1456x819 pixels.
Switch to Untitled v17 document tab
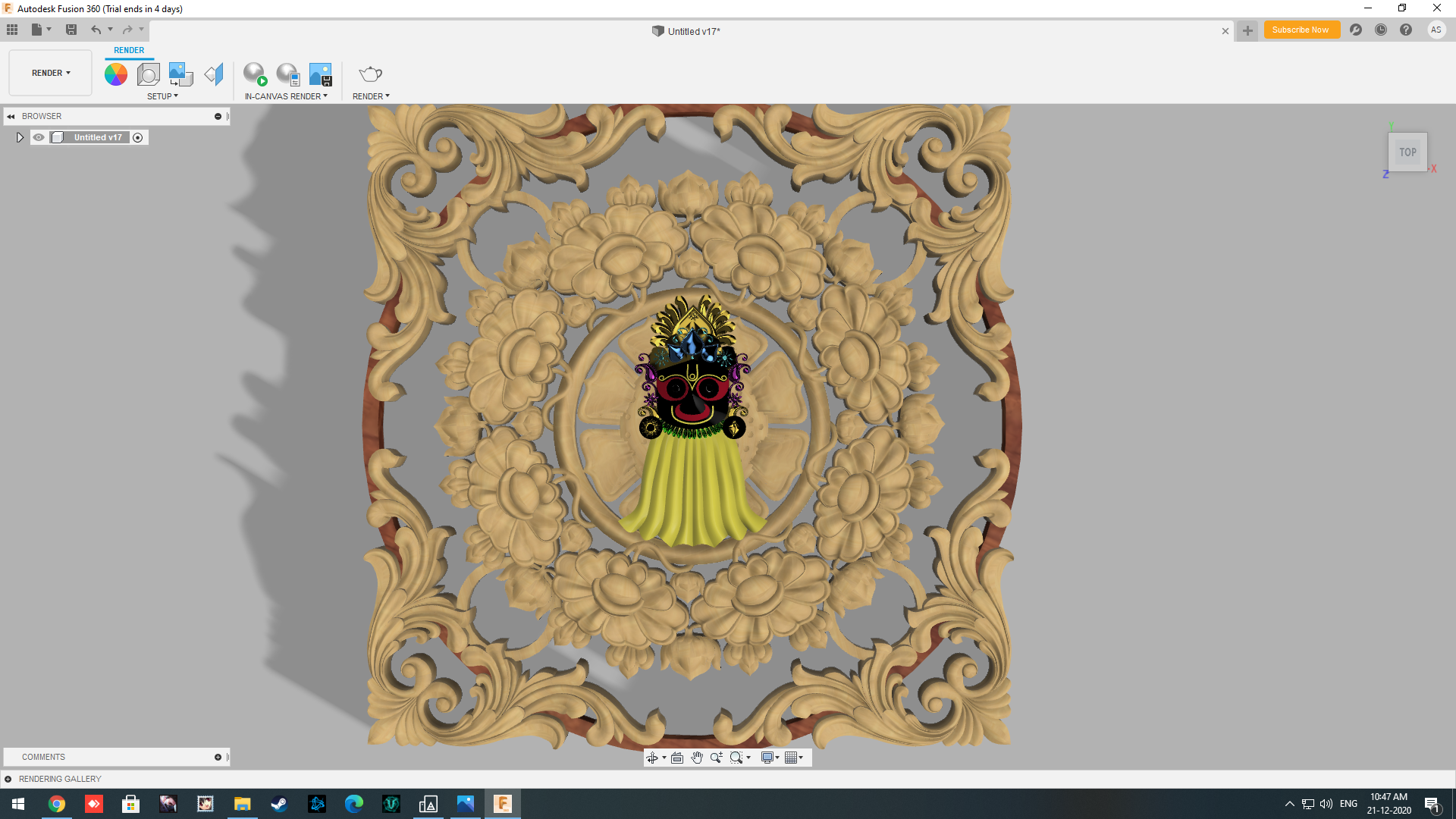(x=686, y=31)
